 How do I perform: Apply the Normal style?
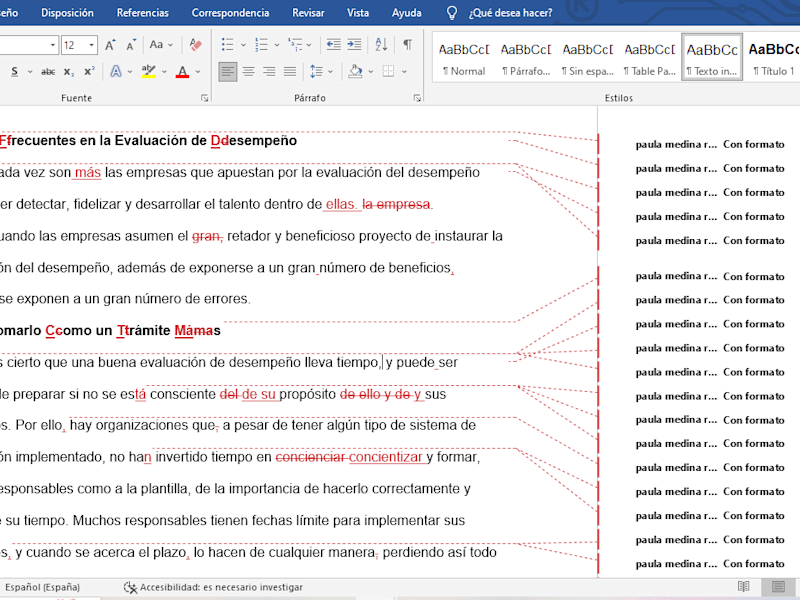tap(464, 59)
